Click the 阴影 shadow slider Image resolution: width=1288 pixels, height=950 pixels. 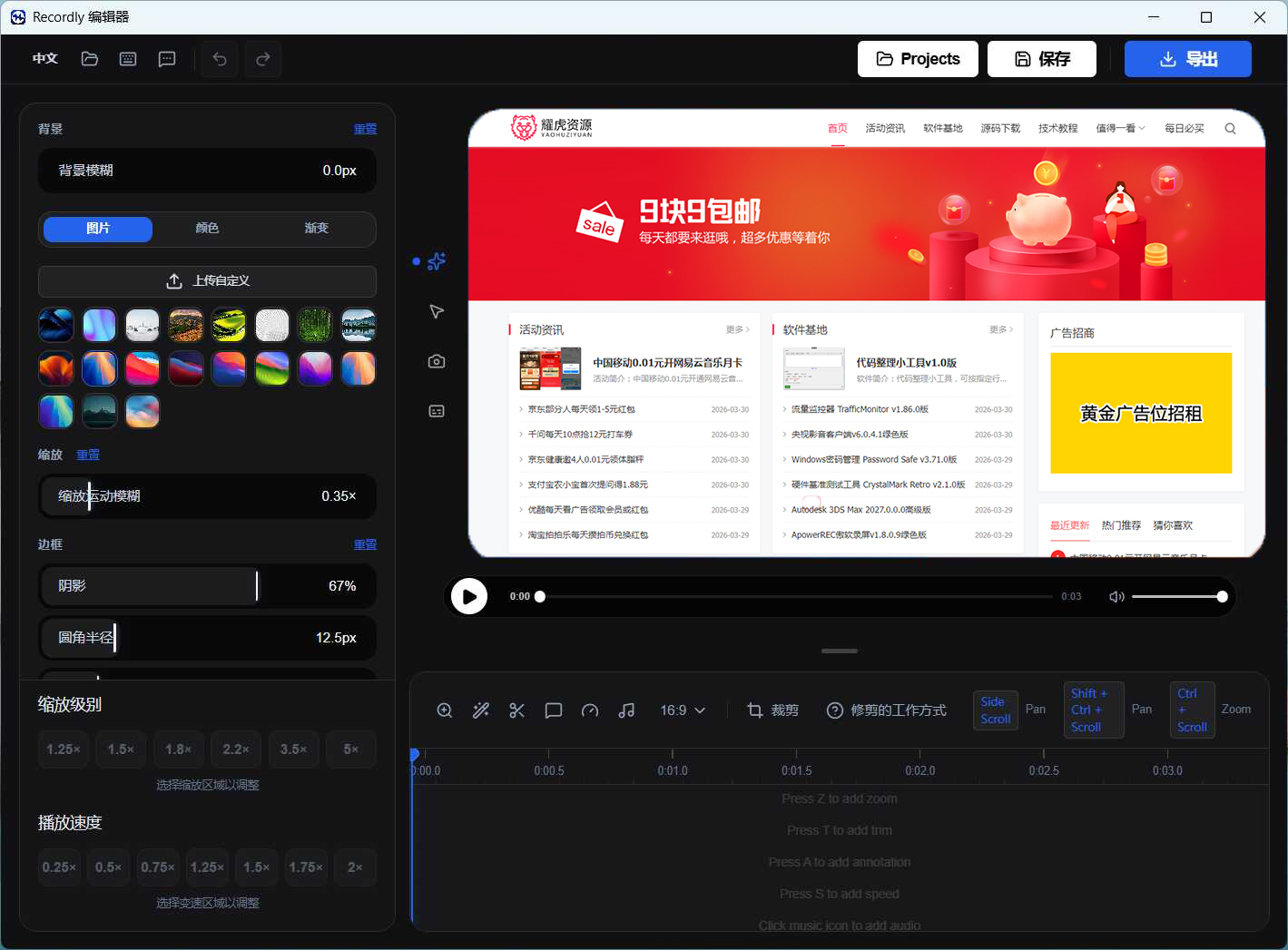(x=207, y=586)
